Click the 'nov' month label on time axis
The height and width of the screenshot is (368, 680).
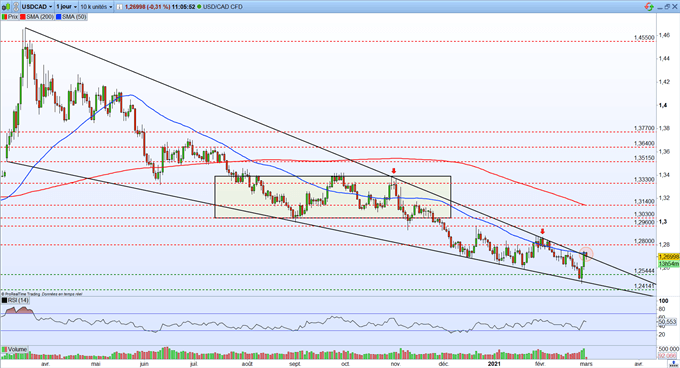395,364
